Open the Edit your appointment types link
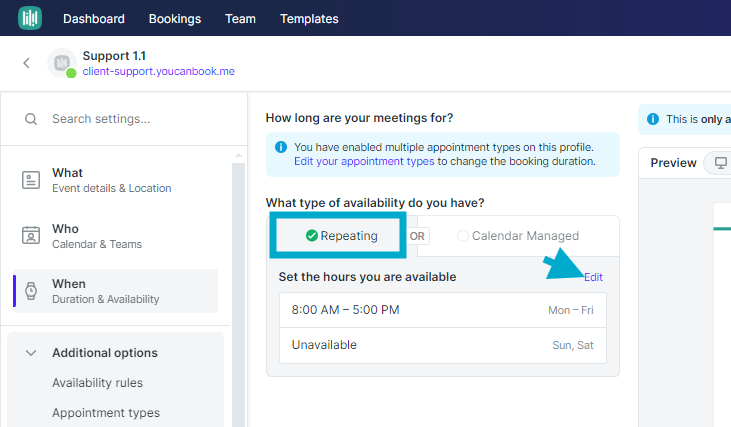Screen dimensions: 731x427 (x=364, y=161)
